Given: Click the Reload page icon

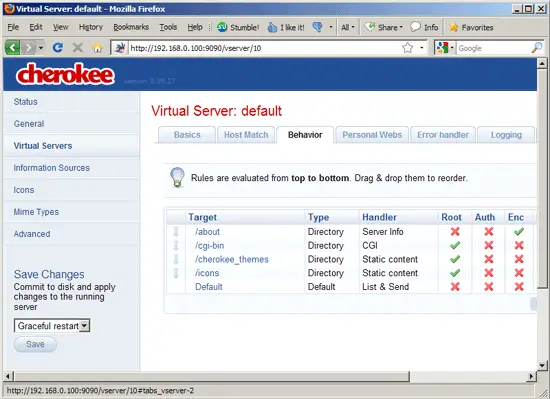Looking at the screenshot, I should coord(58,47).
